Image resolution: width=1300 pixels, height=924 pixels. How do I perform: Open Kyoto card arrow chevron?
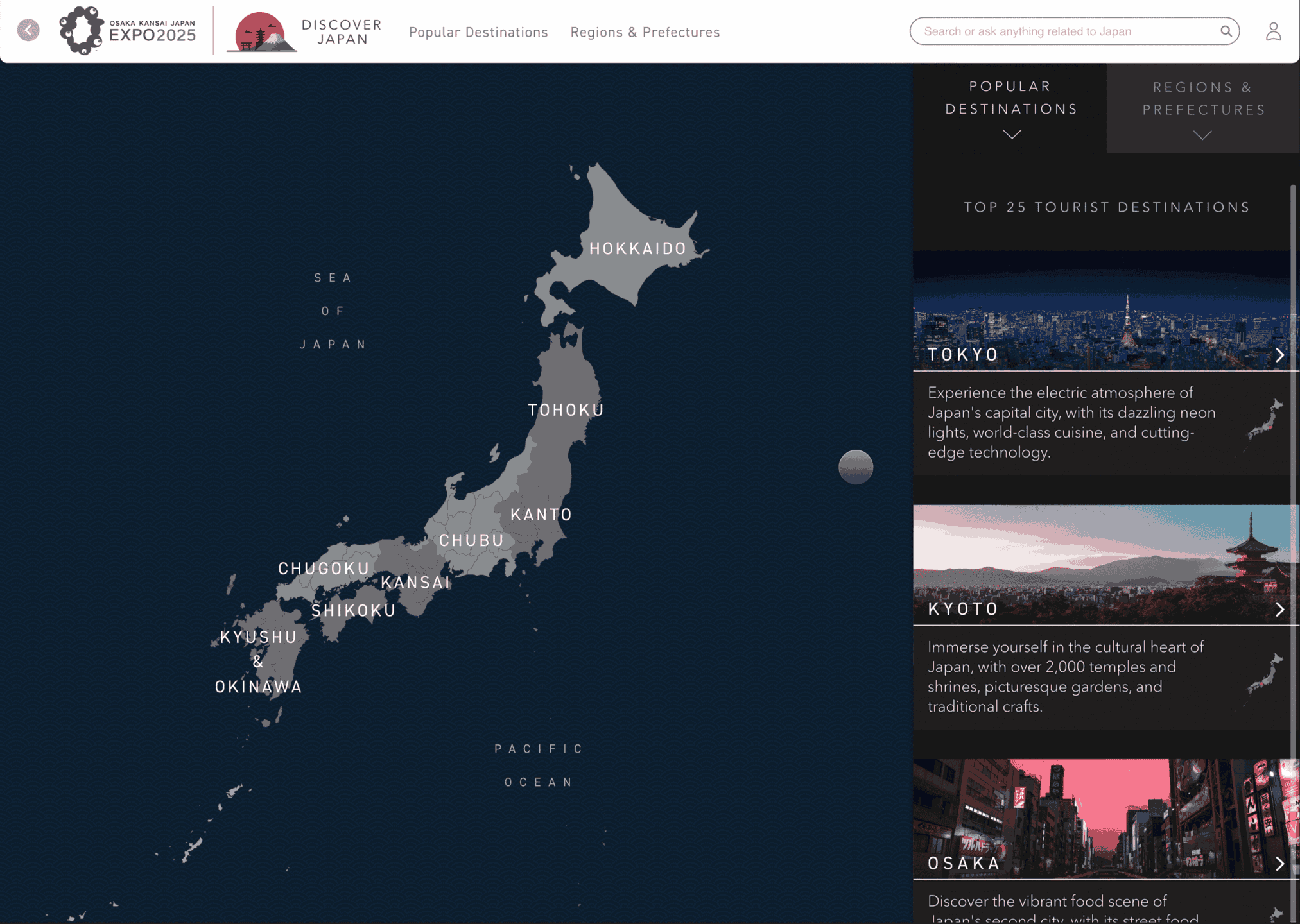point(1279,610)
